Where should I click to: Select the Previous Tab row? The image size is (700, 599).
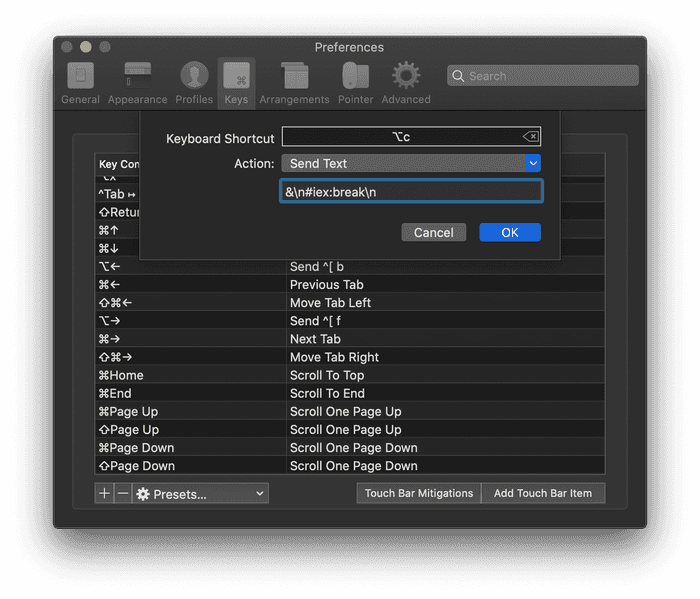pyautogui.click(x=350, y=284)
